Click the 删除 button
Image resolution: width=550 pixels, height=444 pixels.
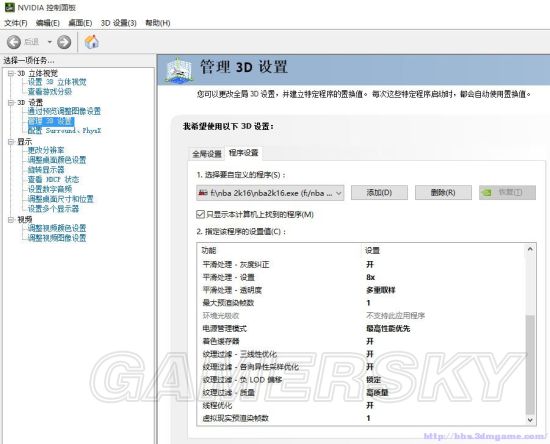click(x=443, y=193)
